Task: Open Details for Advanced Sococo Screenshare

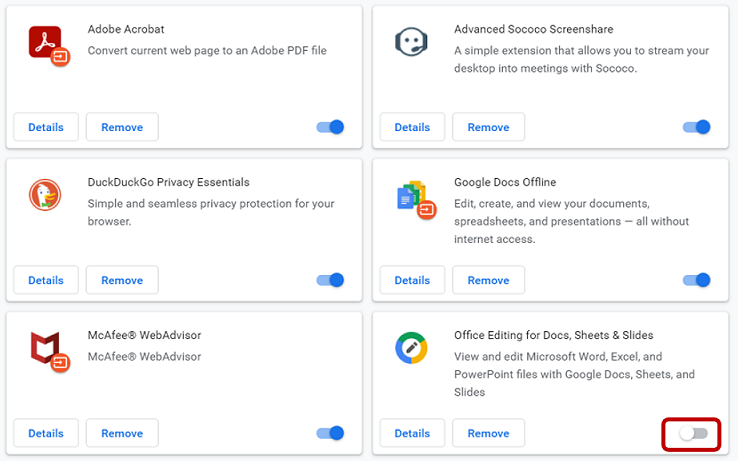Action: pos(412,127)
